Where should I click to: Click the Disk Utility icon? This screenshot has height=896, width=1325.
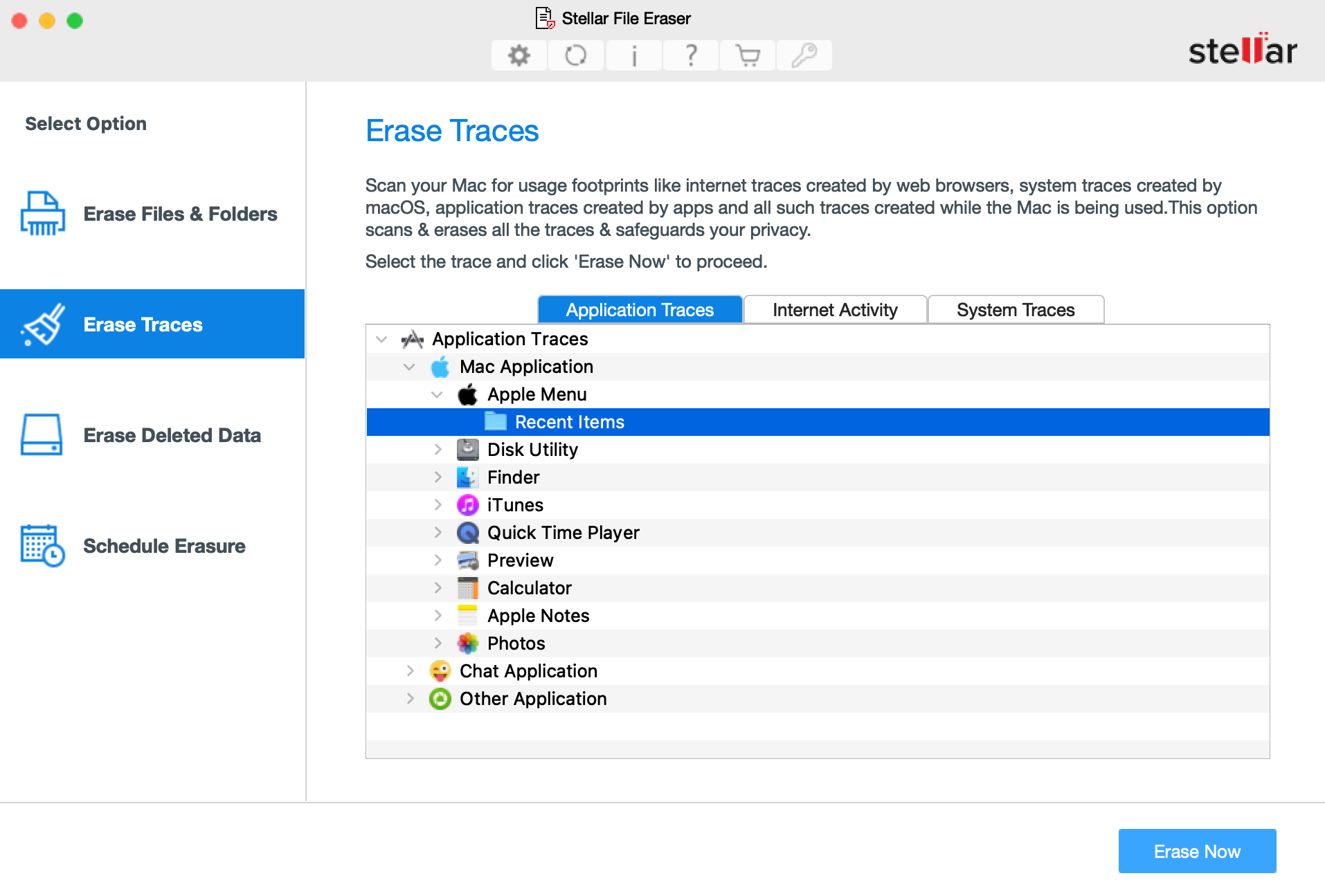[x=468, y=450]
